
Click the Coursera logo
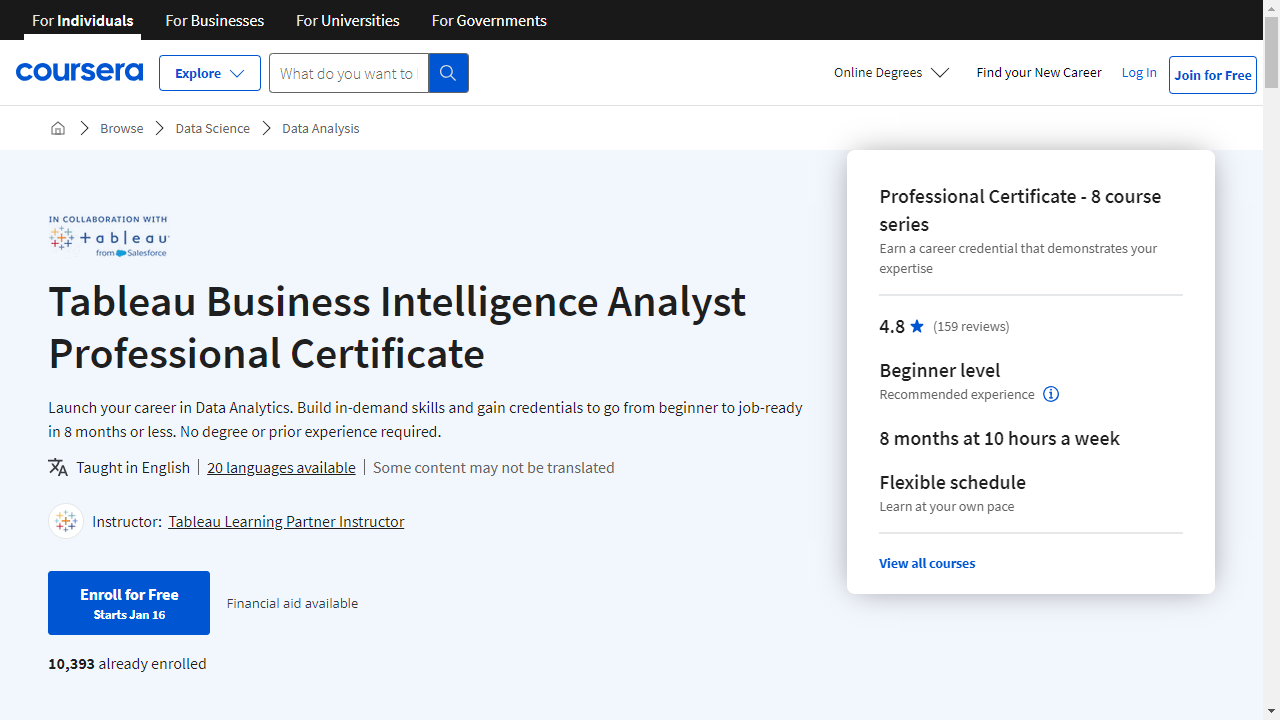[x=79, y=72]
